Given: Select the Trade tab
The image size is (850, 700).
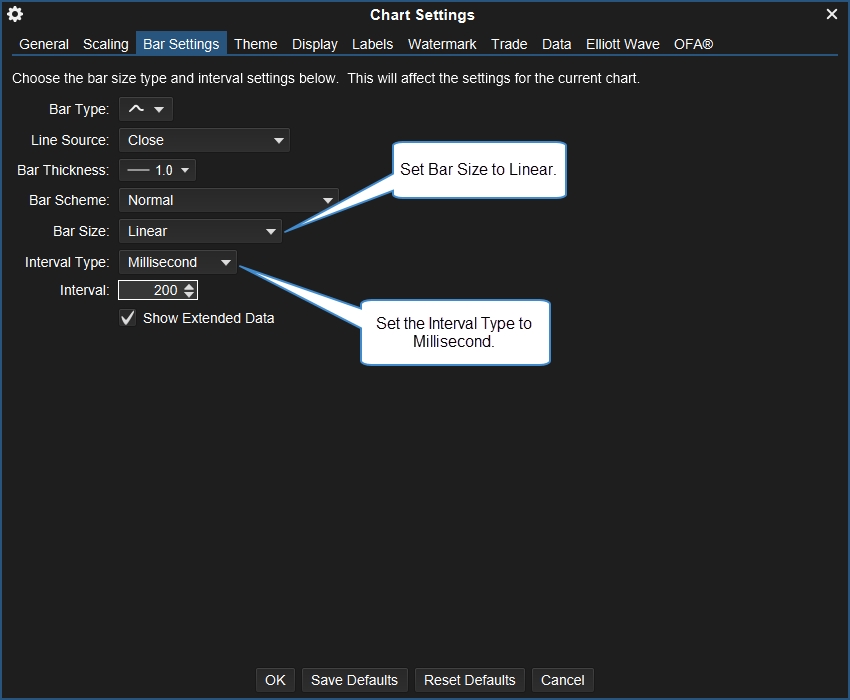Looking at the screenshot, I should [x=509, y=44].
